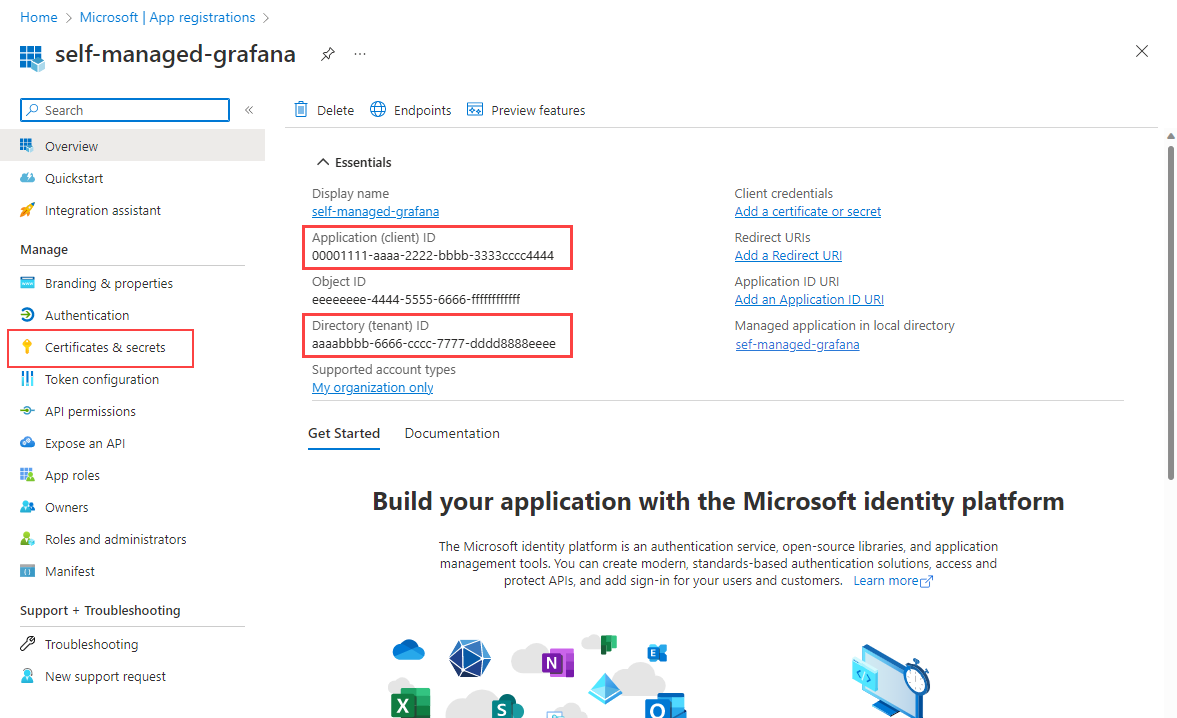The height and width of the screenshot is (718, 1177).
Task: Click the App roles icon
Action: pyautogui.click(x=27, y=475)
